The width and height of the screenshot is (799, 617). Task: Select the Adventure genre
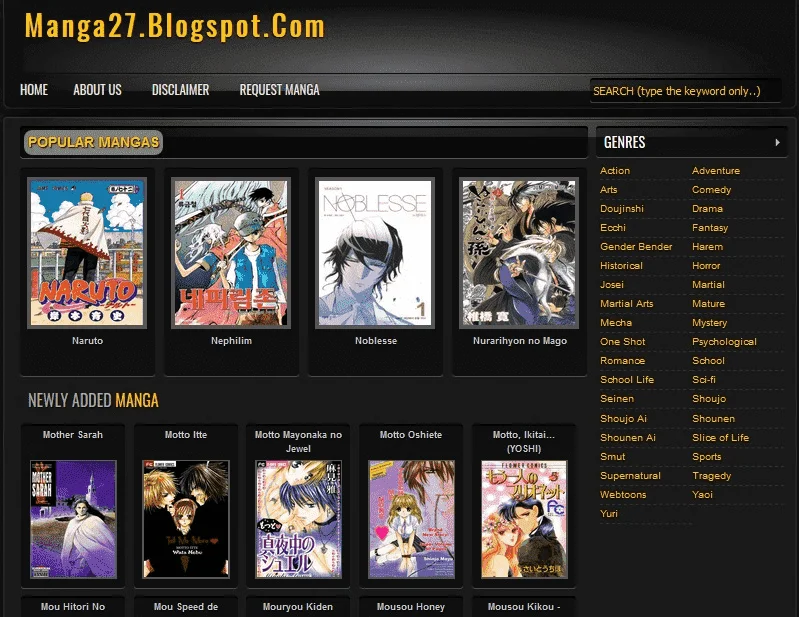(716, 171)
